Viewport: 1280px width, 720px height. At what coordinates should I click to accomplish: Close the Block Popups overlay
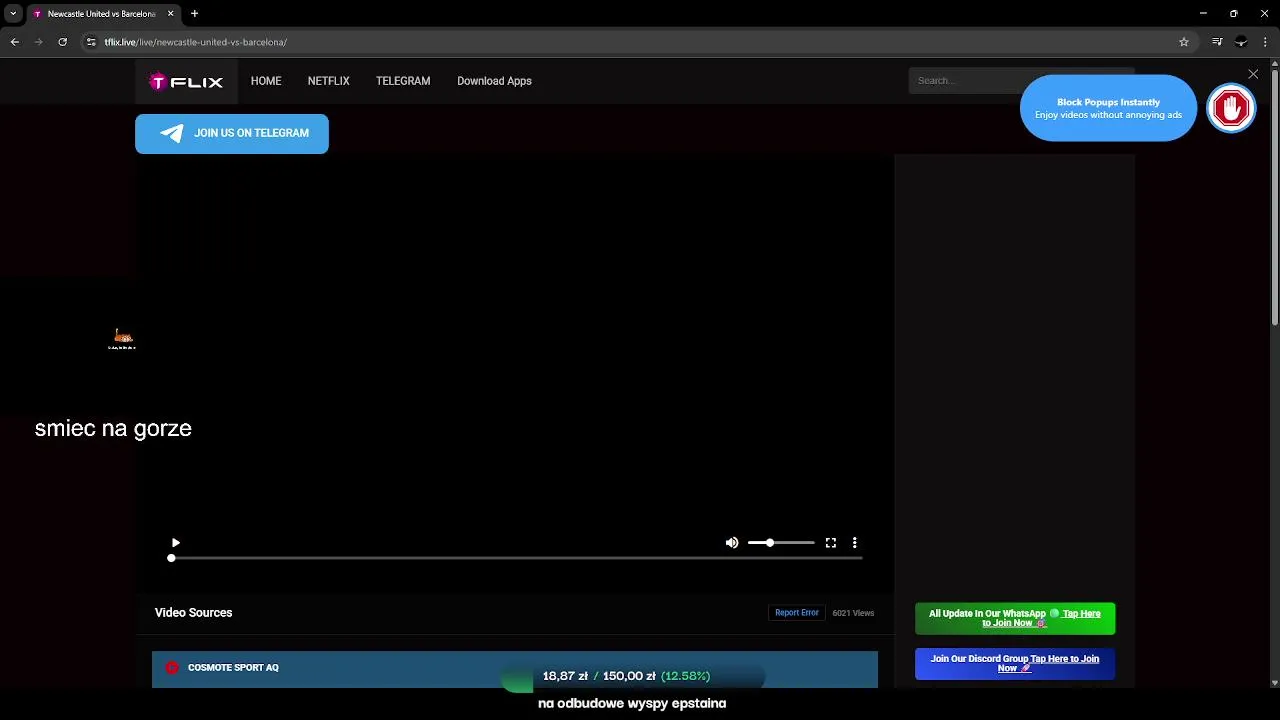pos(1253,74)
